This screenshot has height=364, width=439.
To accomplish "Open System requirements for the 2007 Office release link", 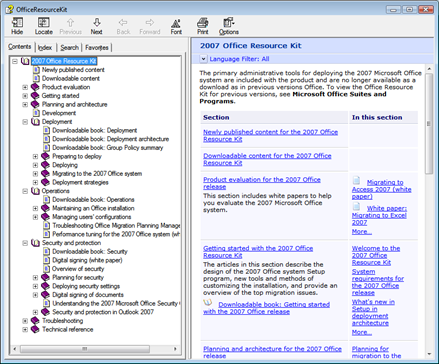I will pos(378,282).
